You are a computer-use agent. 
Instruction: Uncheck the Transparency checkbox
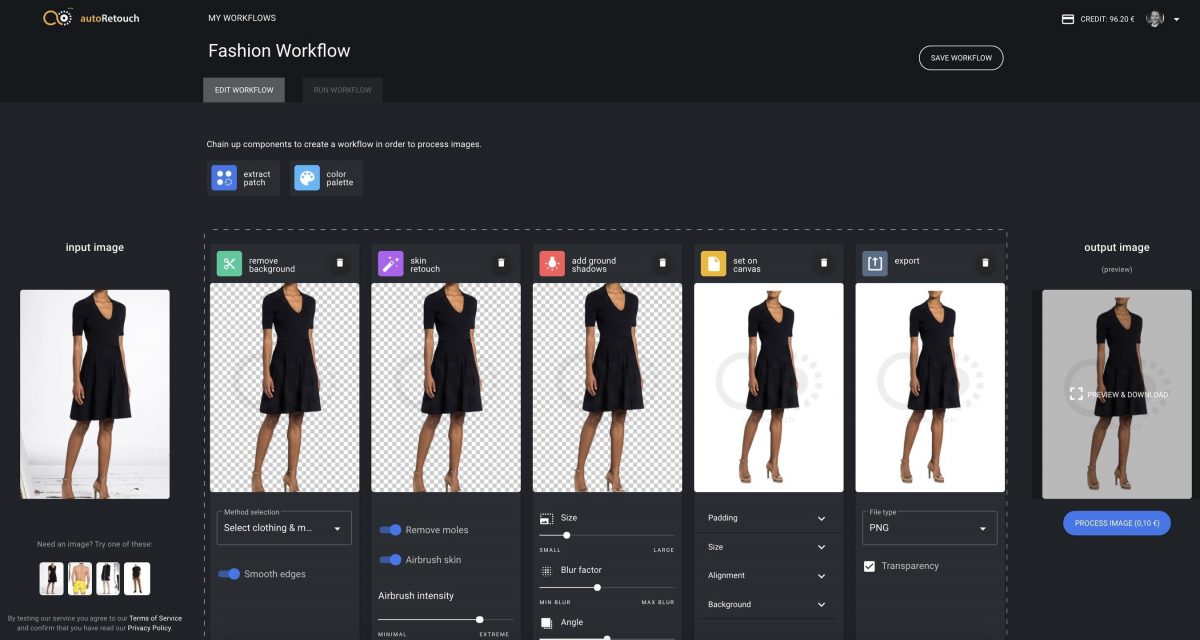pyautogui.click(x=869, y=566)
